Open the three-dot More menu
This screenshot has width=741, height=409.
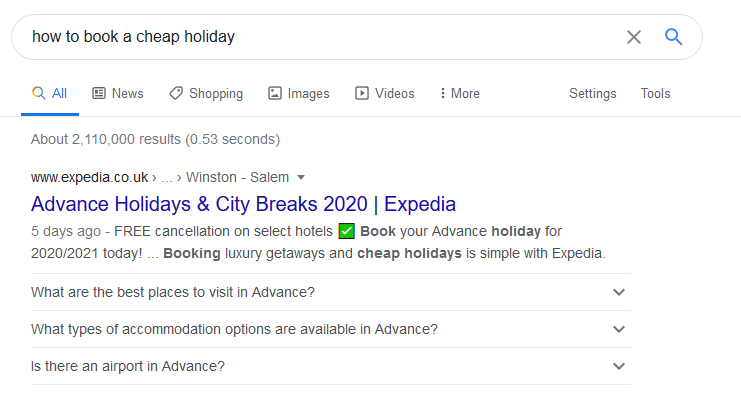[442, 93]
